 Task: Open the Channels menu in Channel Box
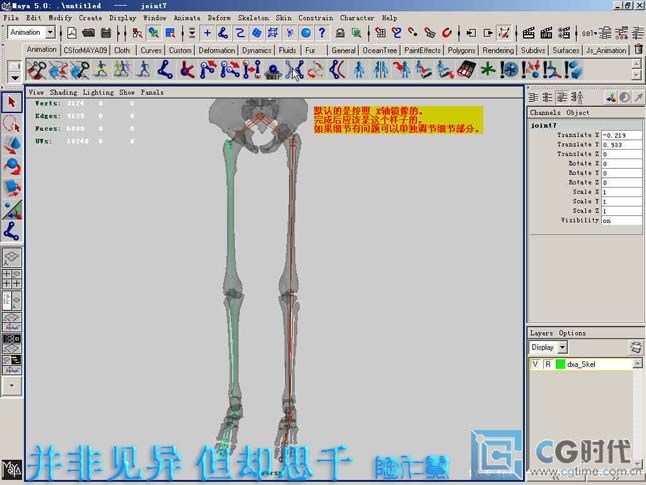click(545, 112)
